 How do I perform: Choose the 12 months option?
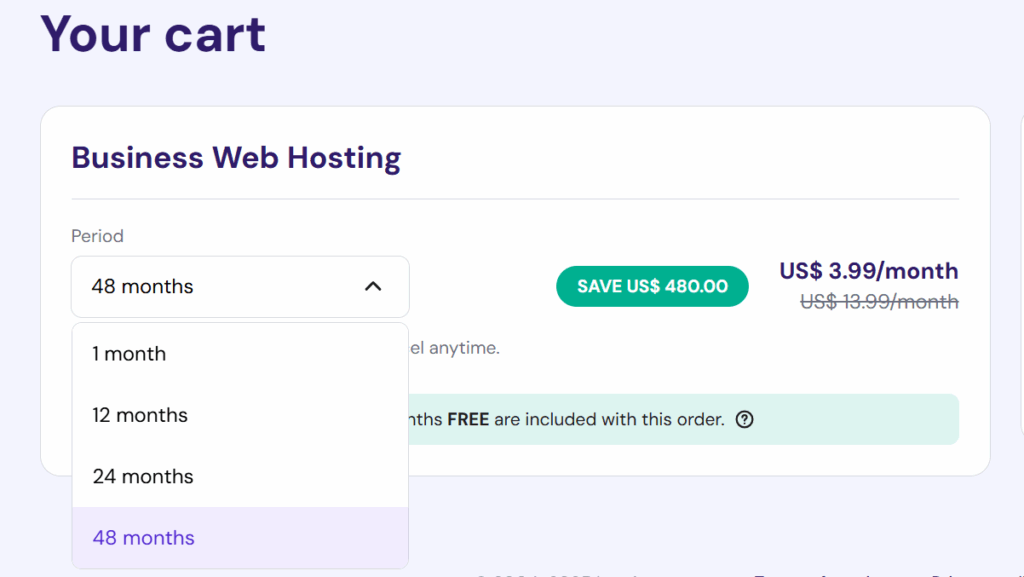pos(140,415)
